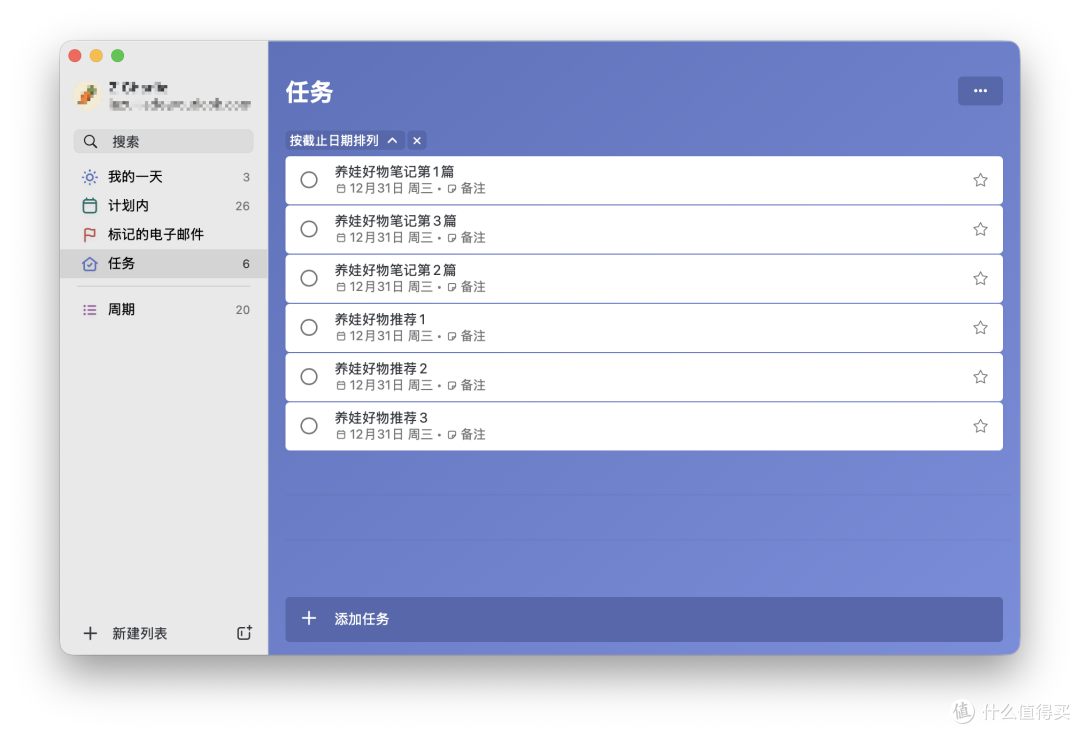The image size is (1080, 734).
Task: Click the count 20 beside 周期
Action: (242, 310)
